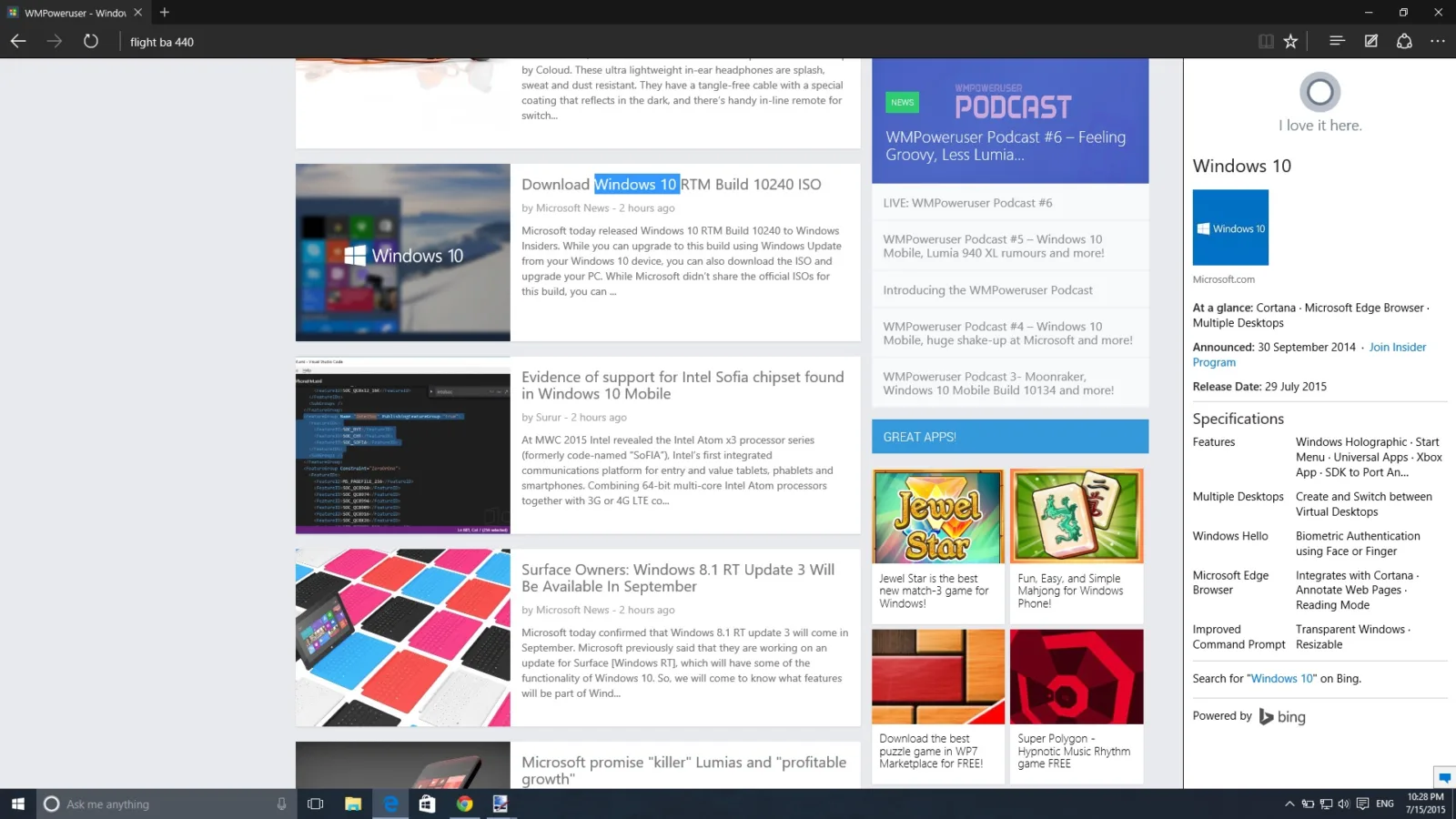Click the volume speaker icon
The height and width of the screenshot is (819, 1456).
click(1344, 804)
